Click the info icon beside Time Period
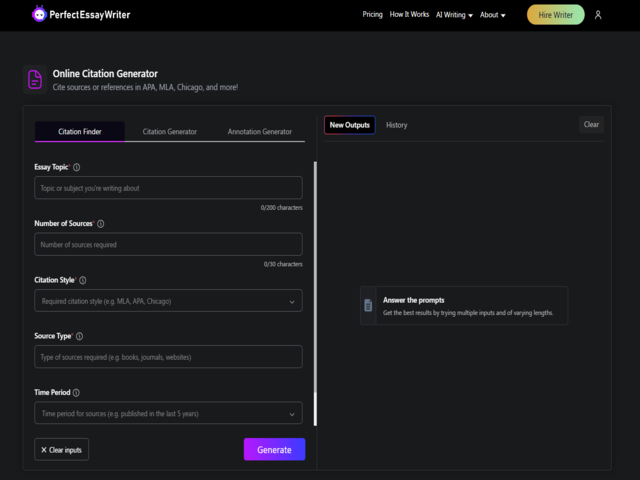Screen dimensions: 640x480 pos(76,393)
